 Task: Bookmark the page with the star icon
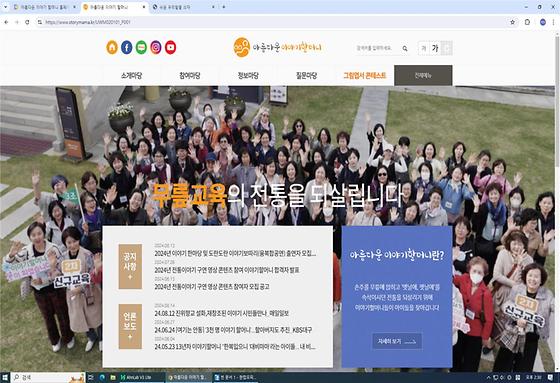[x=512, y=22]
